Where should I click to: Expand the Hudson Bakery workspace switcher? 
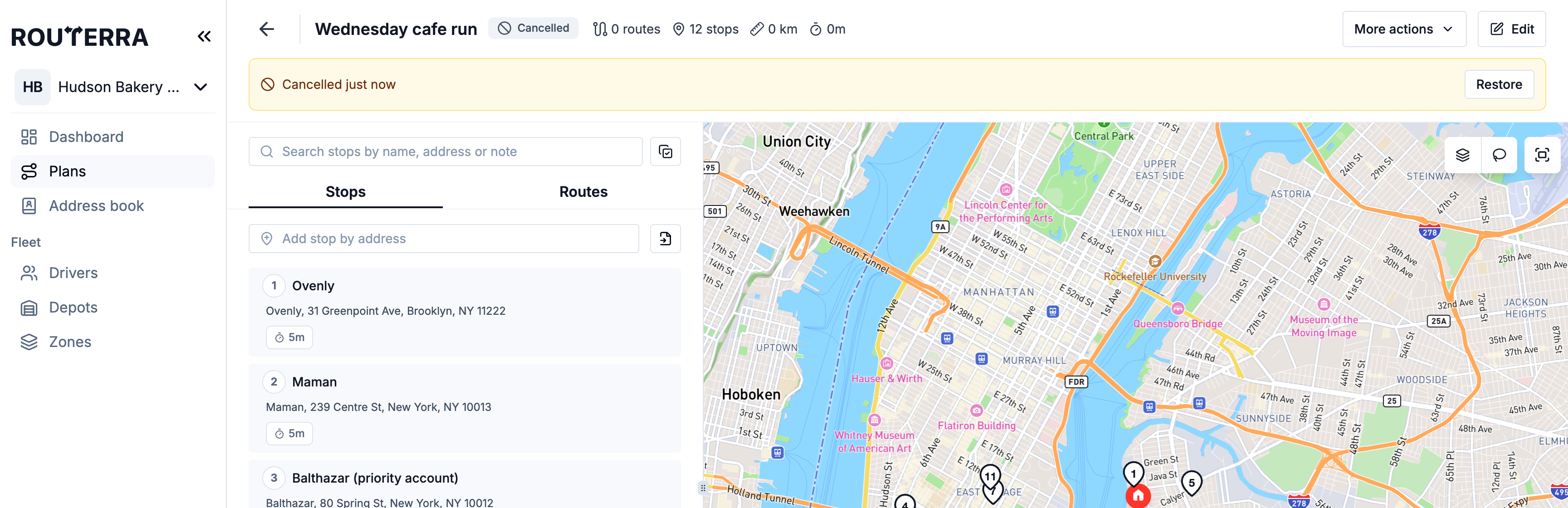pyautogui.click(x=113, y=87)
